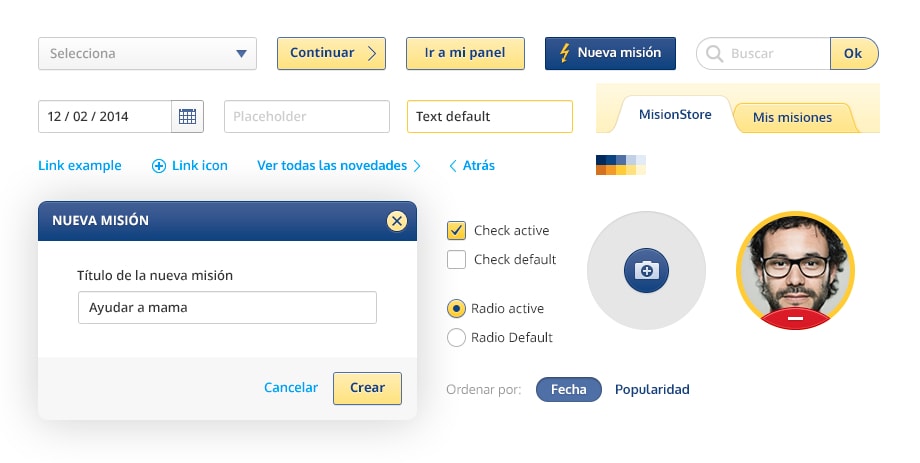Click the Título de la nueva misión field
The height and width of the screenshot is (463, 920).
pos(227,308)
